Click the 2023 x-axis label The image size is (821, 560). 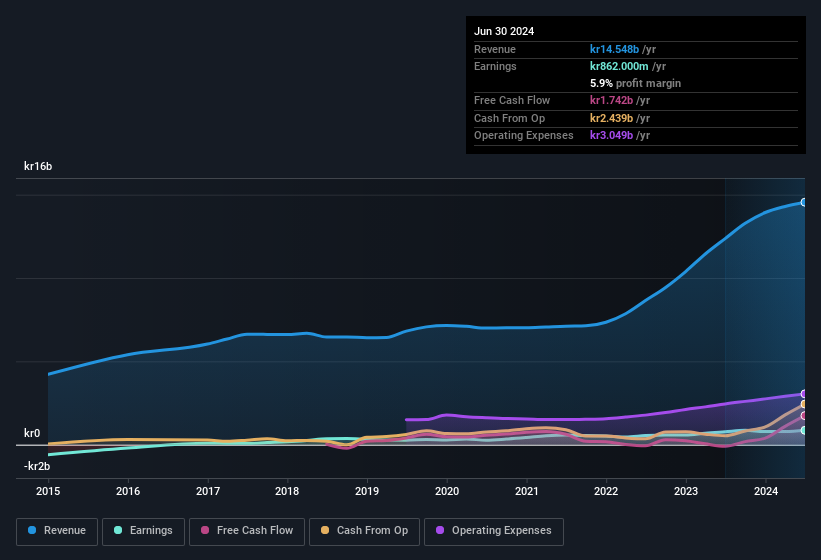pyautogui.click(x=686, y=491)
